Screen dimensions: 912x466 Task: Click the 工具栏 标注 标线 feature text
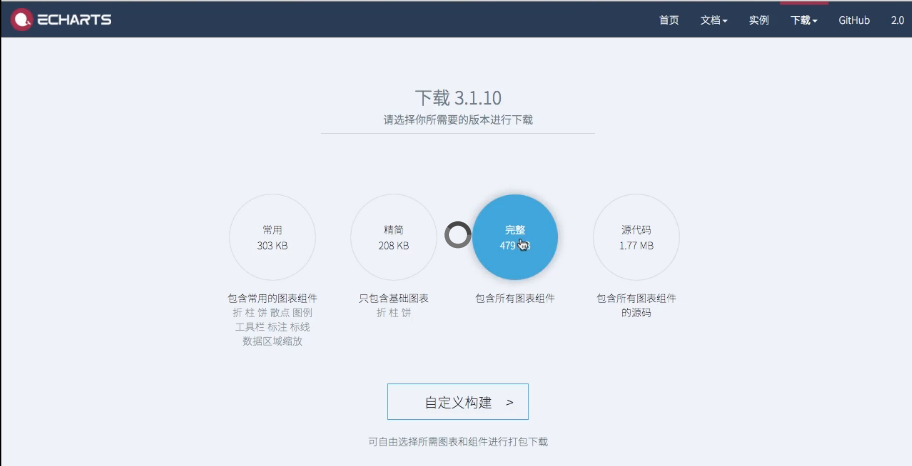(x=272, y=327)
